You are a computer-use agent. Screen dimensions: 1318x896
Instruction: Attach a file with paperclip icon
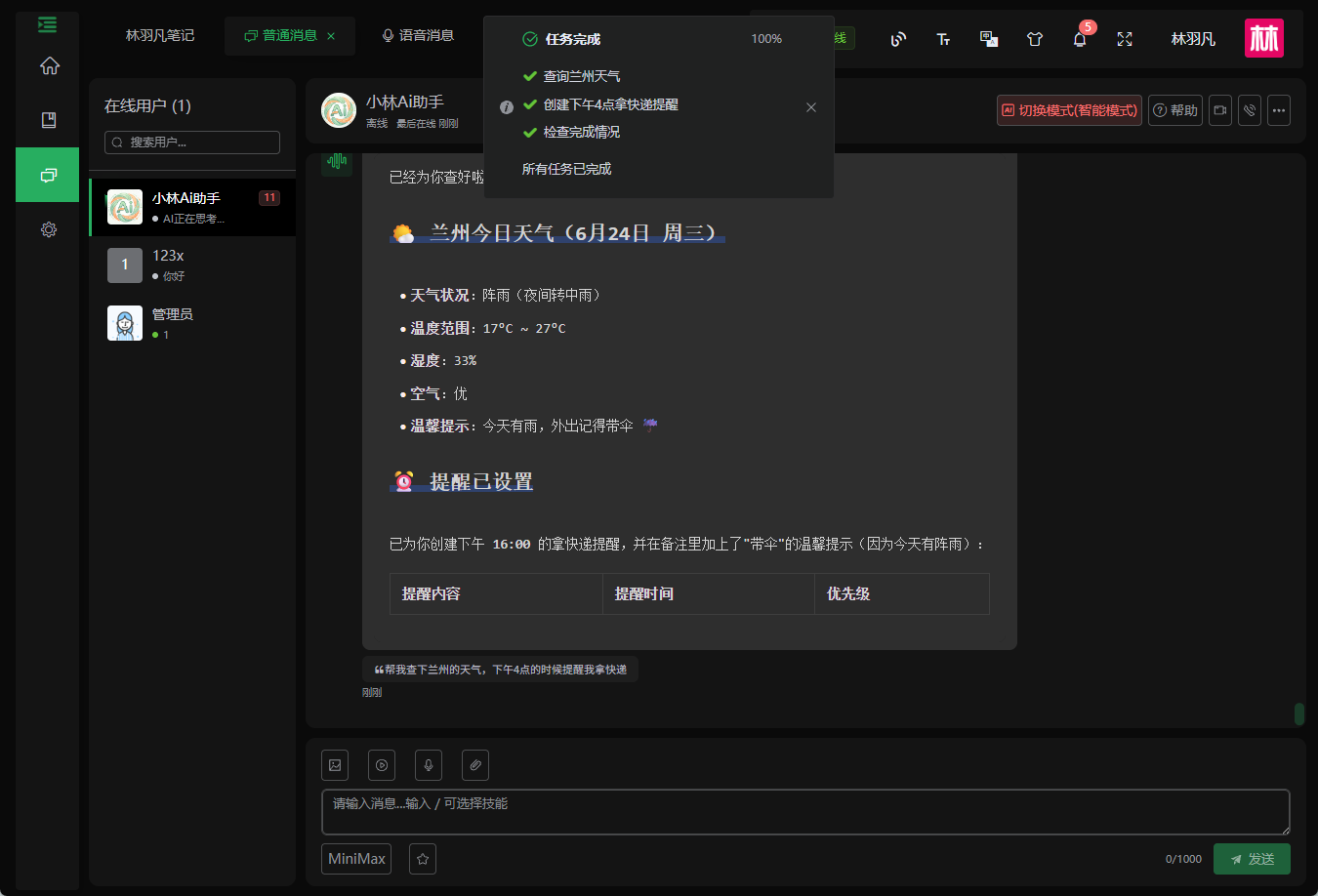pyautogui.click(x=475, y=765)
